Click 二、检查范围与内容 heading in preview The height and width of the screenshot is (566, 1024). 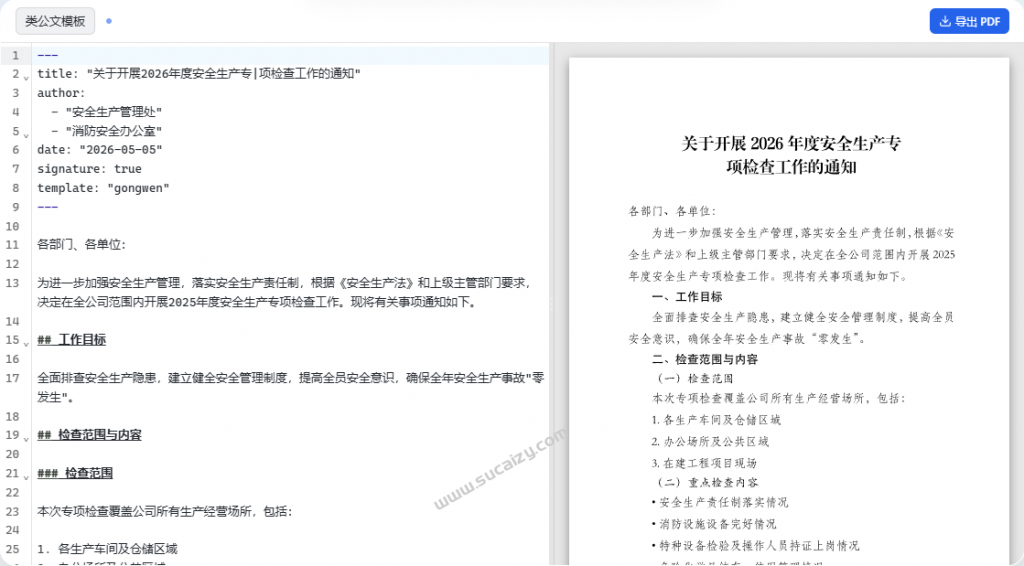coord(705,359)
